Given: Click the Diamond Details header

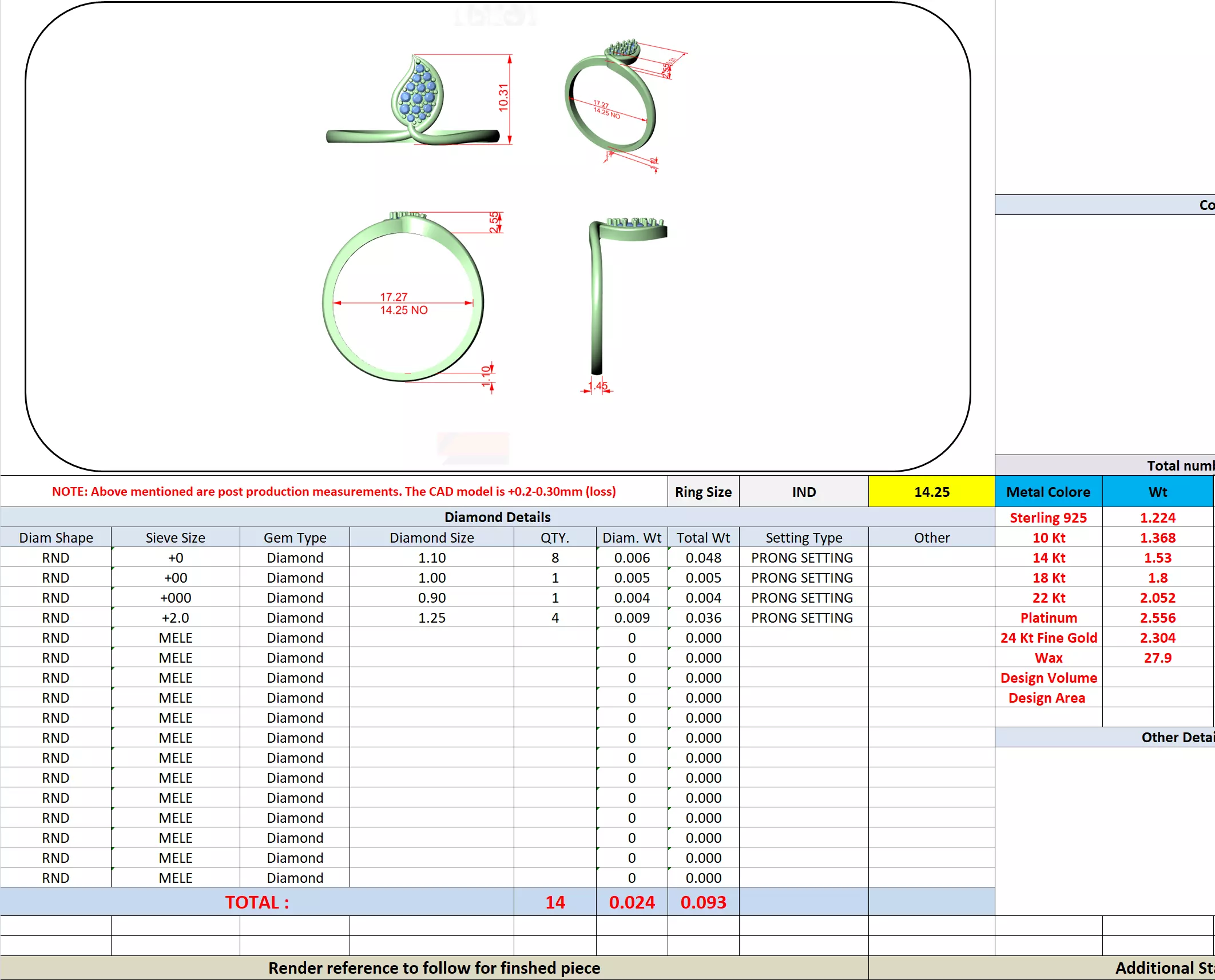Looking at the screenshot, I should (x=497, y=517).
